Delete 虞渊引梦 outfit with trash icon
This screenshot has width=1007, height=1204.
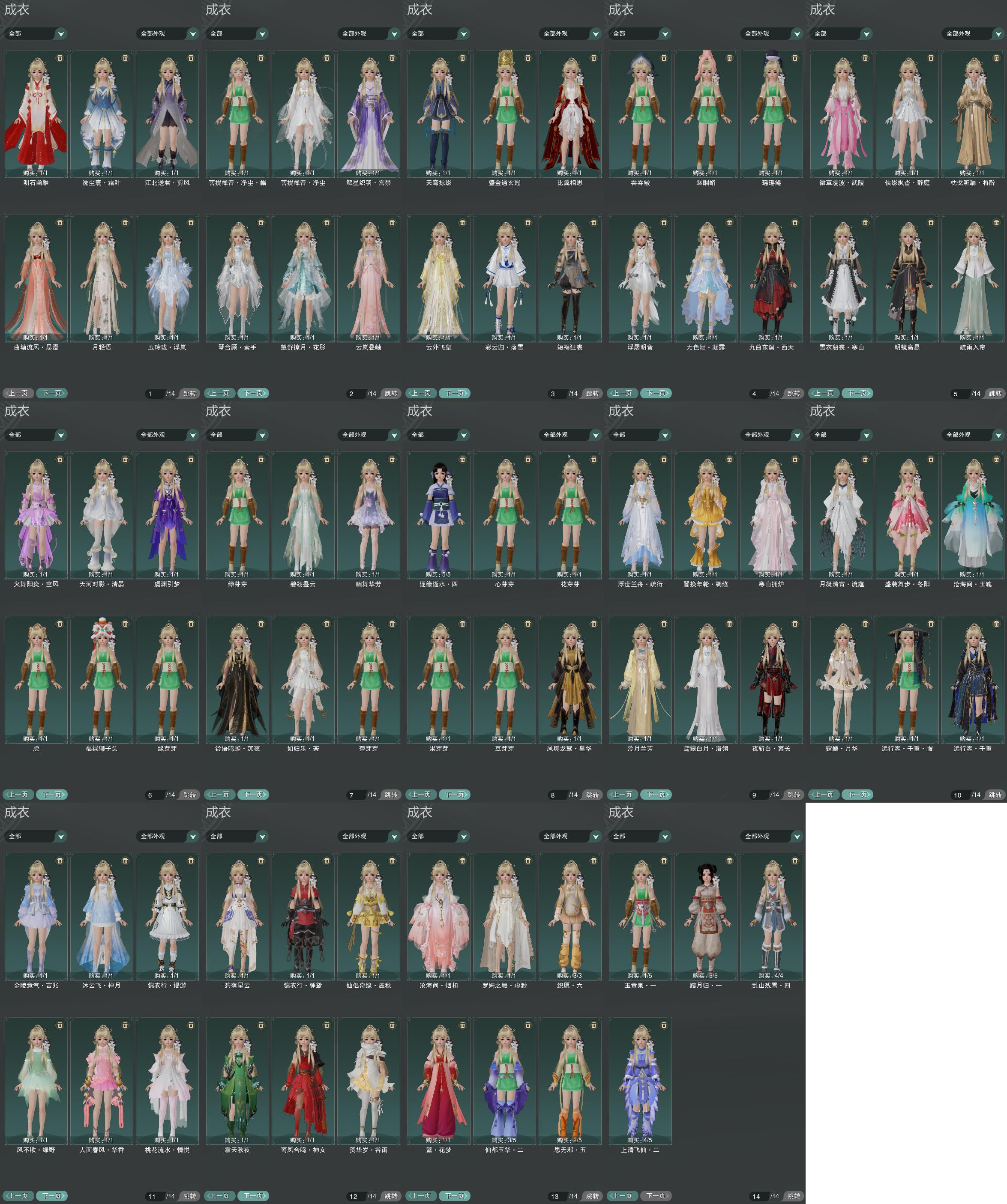(x=190, y=459)
